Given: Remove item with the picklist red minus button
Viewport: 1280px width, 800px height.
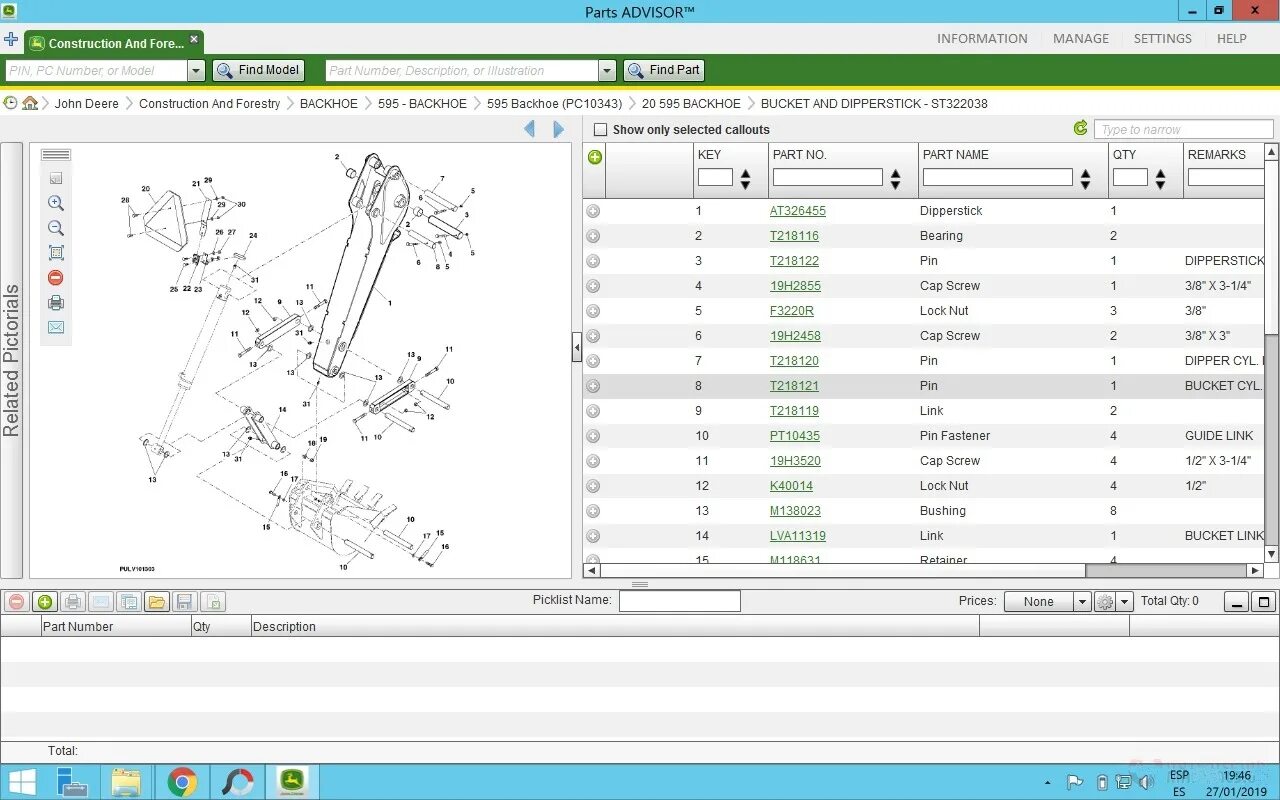Looking at the screenshot, I should point(16,602).
